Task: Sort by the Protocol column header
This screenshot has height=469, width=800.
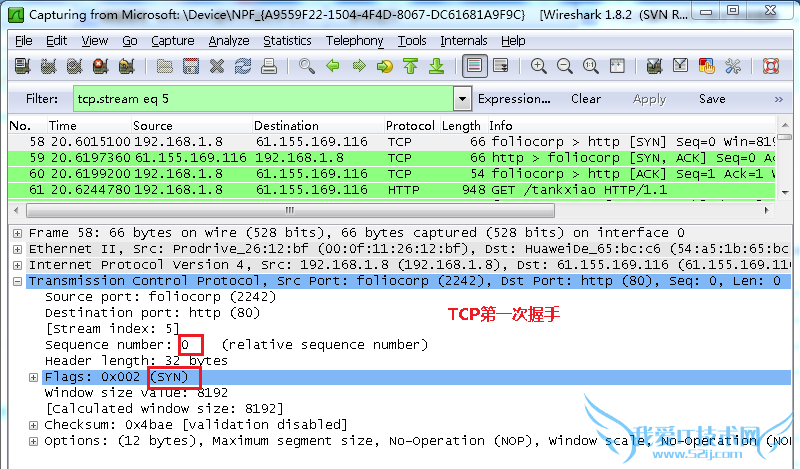Action: point(410,126)
